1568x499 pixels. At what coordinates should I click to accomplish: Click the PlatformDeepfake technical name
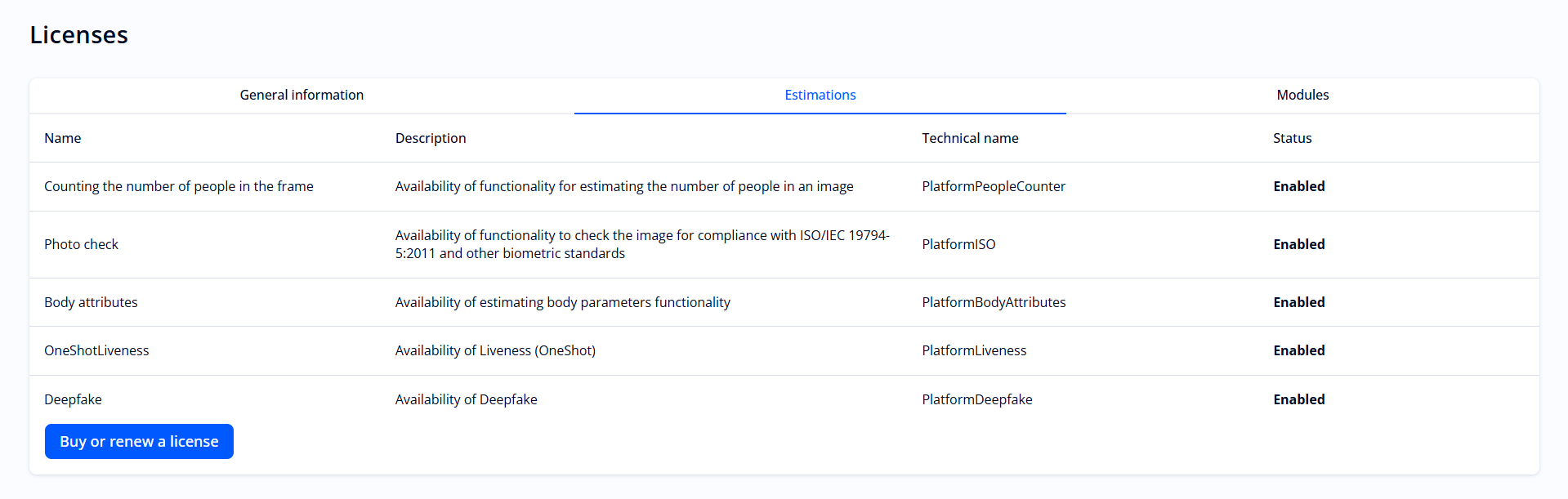[x=977, y=399]
